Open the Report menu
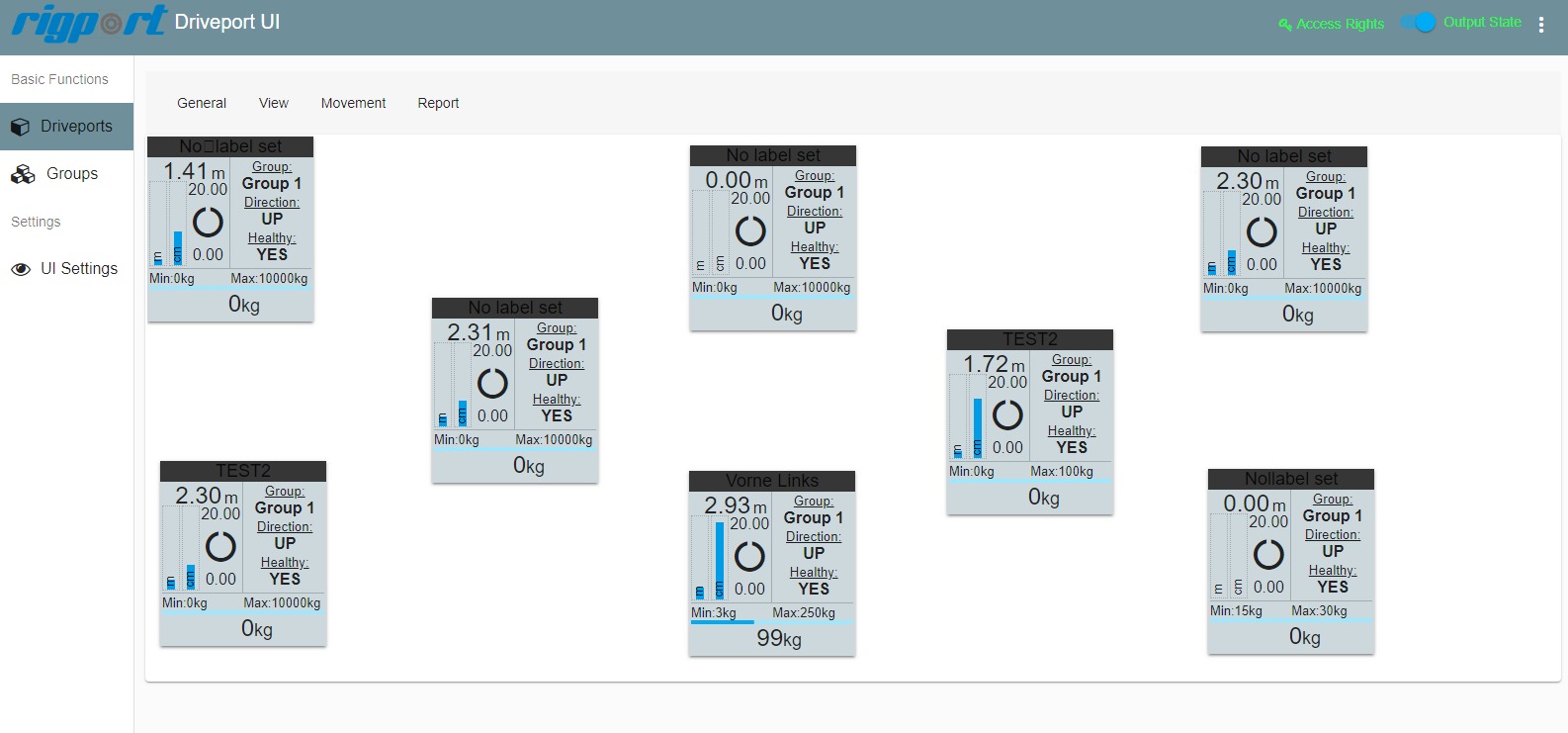Image resolution: width=1568 pixels, height=733 pixels. 438,103
